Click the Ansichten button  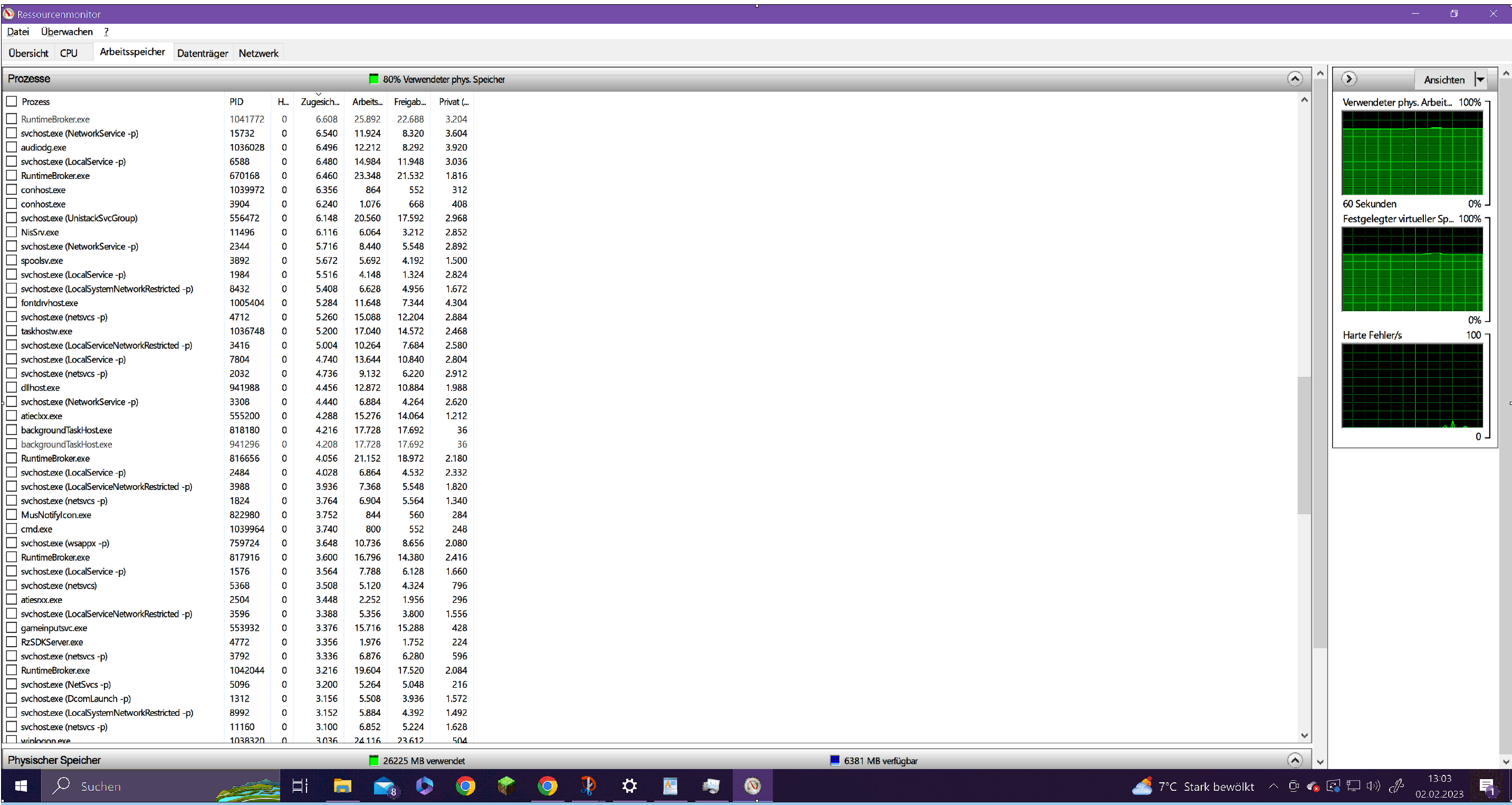tap(1444, 79)
